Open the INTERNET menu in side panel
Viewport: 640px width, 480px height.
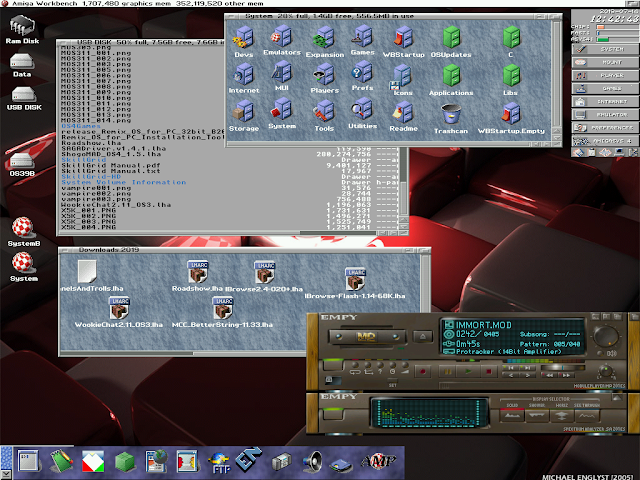[x=605, y=102]
